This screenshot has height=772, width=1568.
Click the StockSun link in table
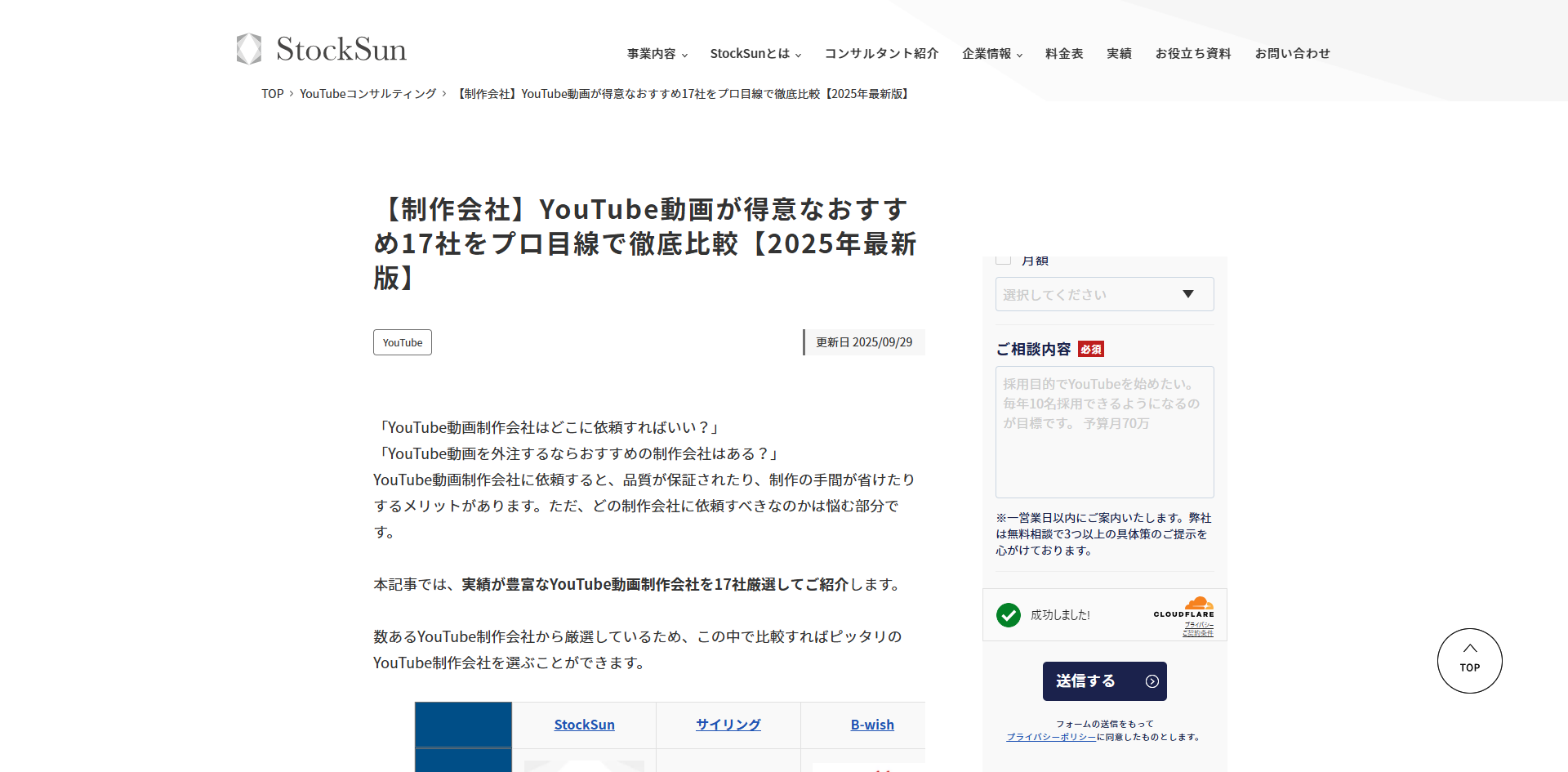(584, 725)
